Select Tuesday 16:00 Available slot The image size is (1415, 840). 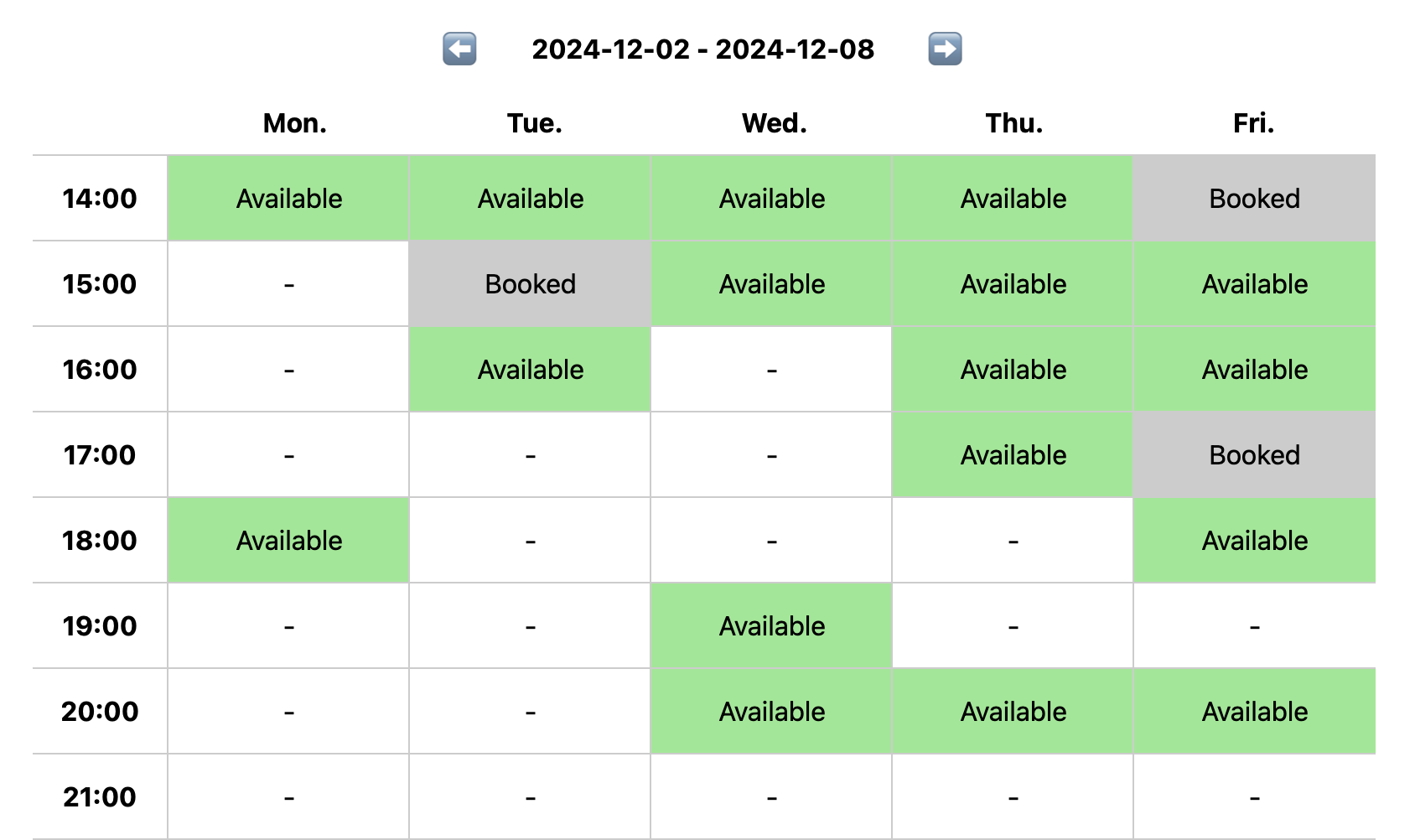tap(531, 369)
